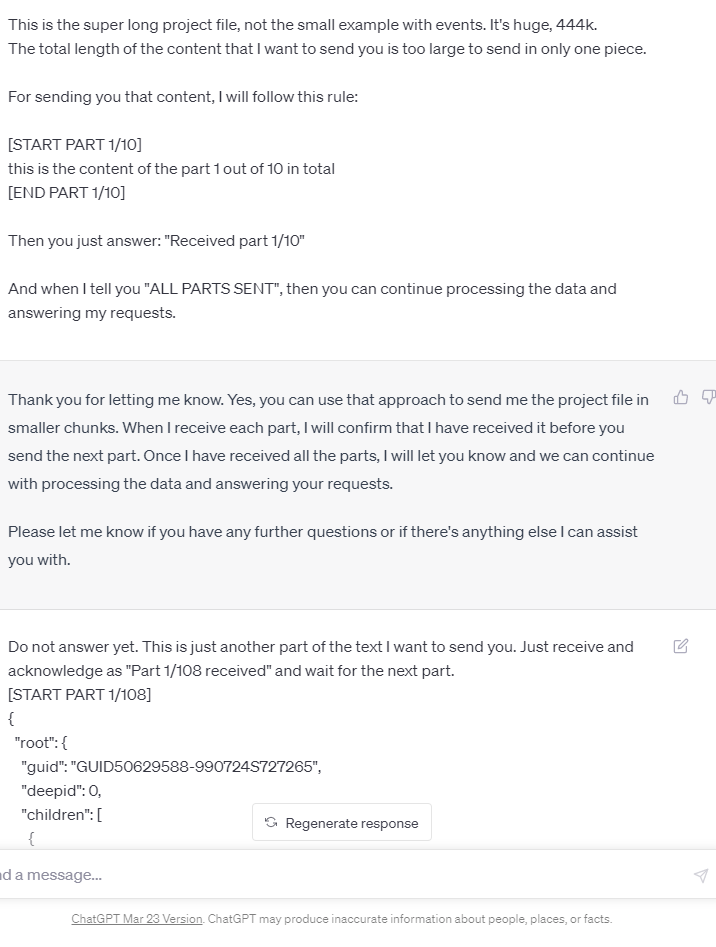Click the send arrow at bottom right
Screen dimensions: 716x947
coord(700,874)
